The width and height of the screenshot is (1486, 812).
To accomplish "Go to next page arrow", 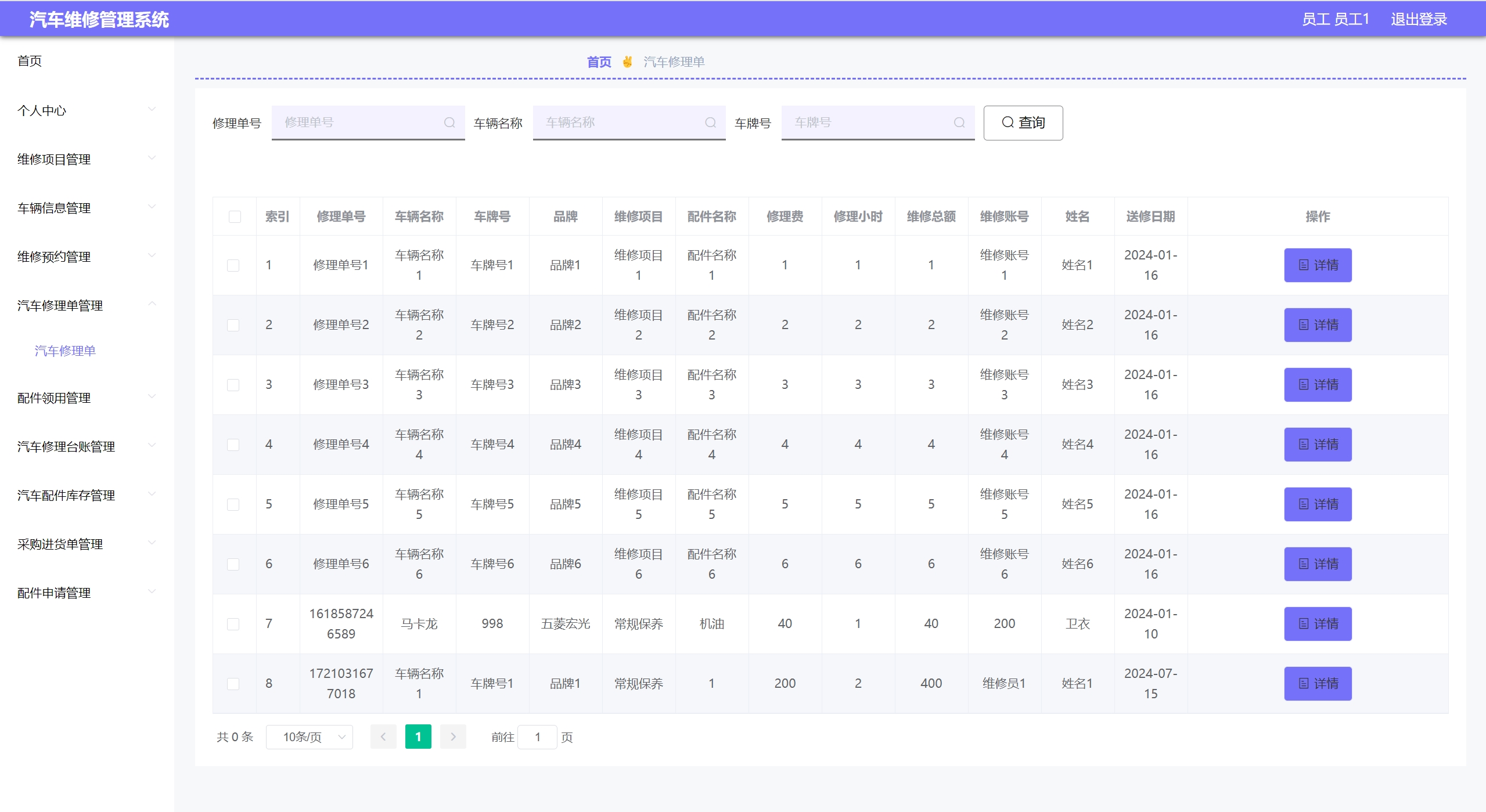I will click(453, 737).
